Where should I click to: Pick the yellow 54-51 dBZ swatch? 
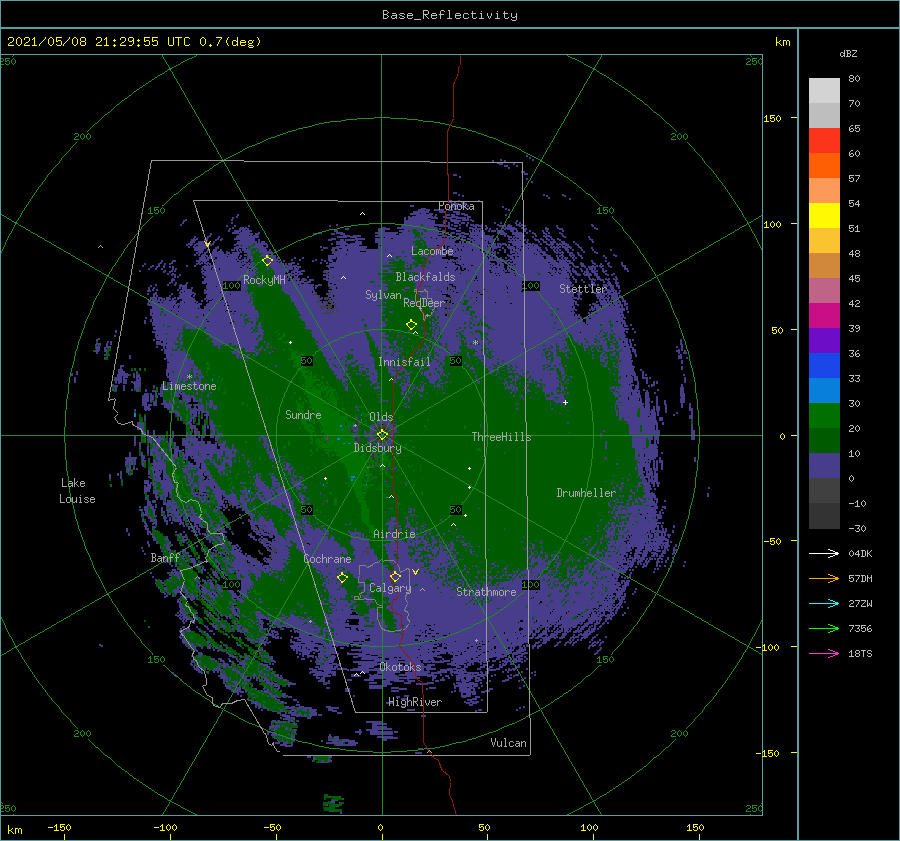point(824,216)
